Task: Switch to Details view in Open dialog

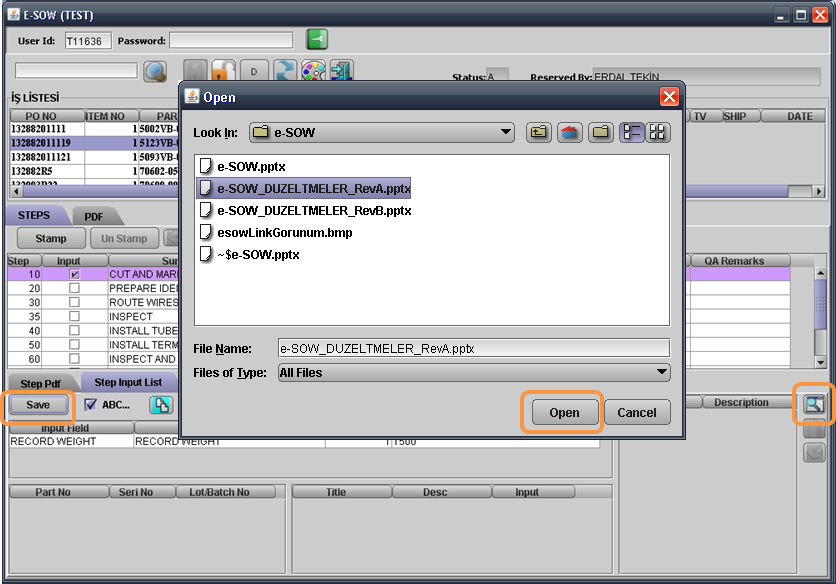Action: point(657,132)
